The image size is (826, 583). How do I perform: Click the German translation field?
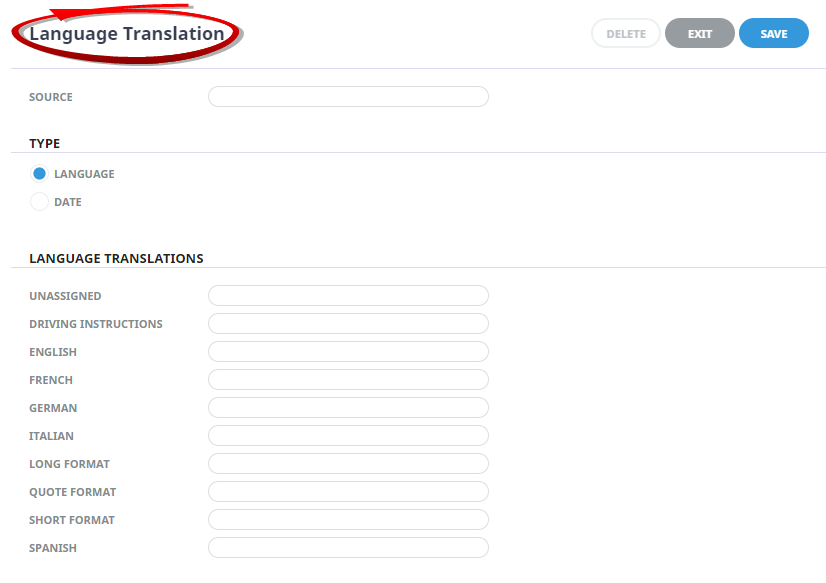(348, 408)
